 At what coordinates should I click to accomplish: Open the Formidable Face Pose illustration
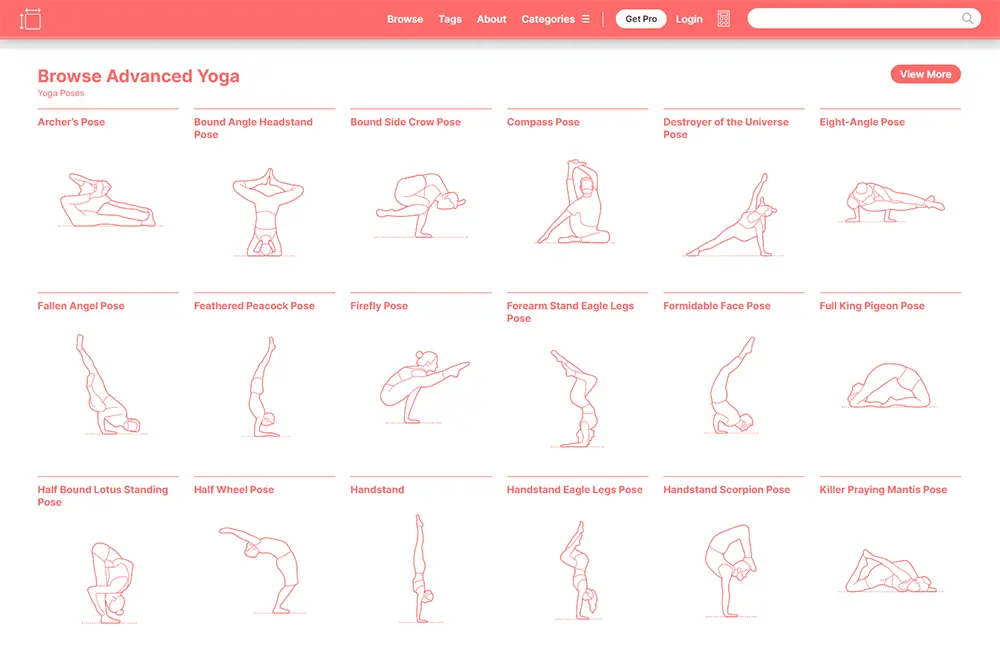(732, 385)
